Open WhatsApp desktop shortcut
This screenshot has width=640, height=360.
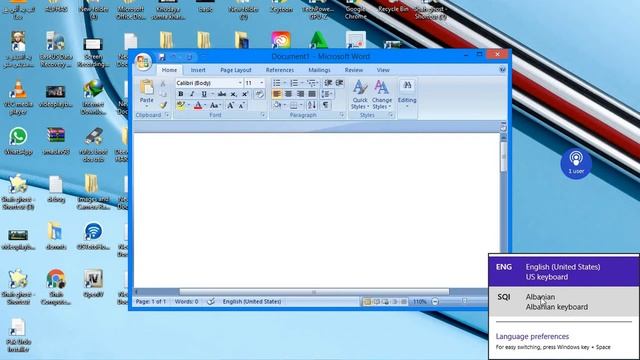click(18, 141)
